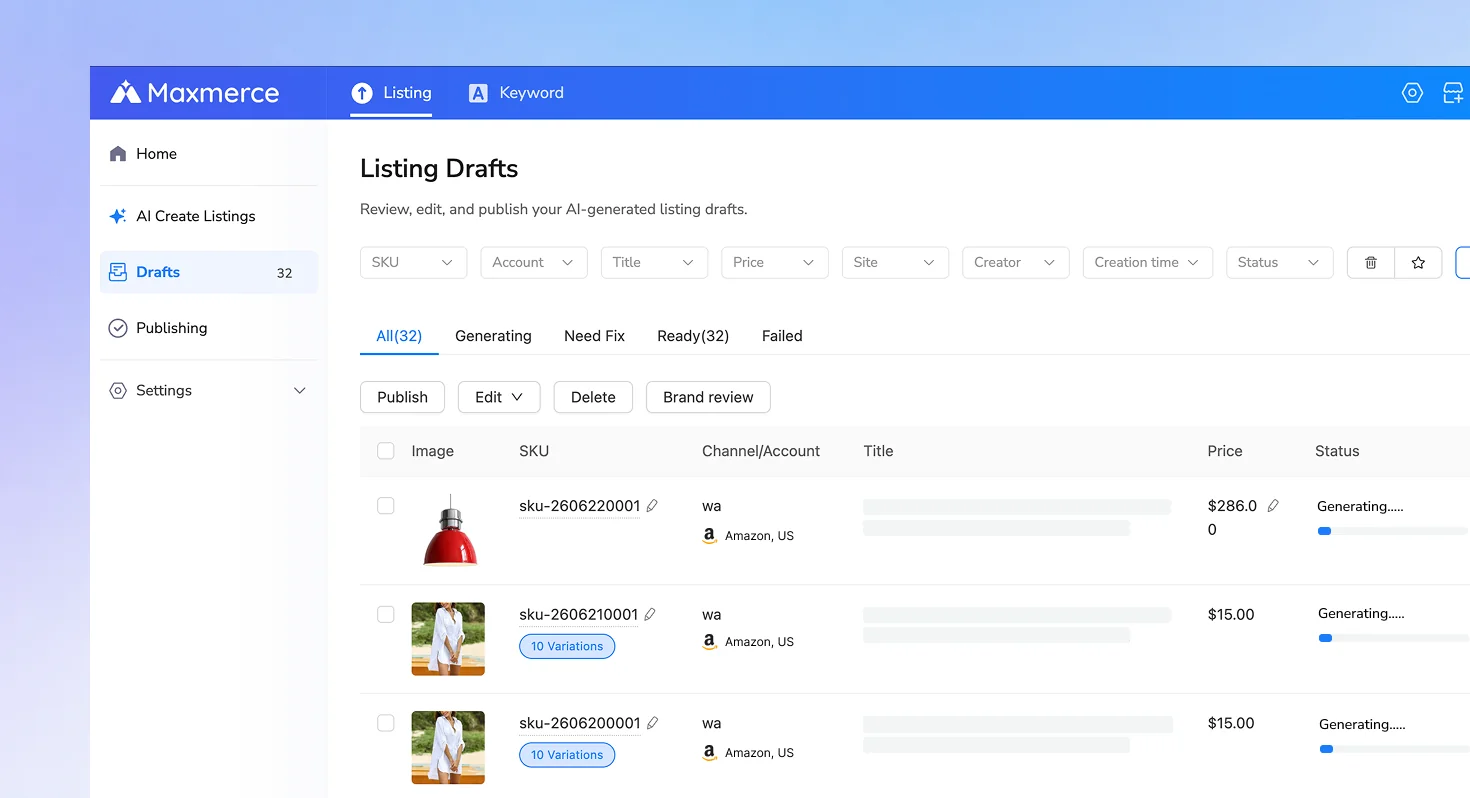
Task: Click the star favorites icon
Action: point(1418,262)
